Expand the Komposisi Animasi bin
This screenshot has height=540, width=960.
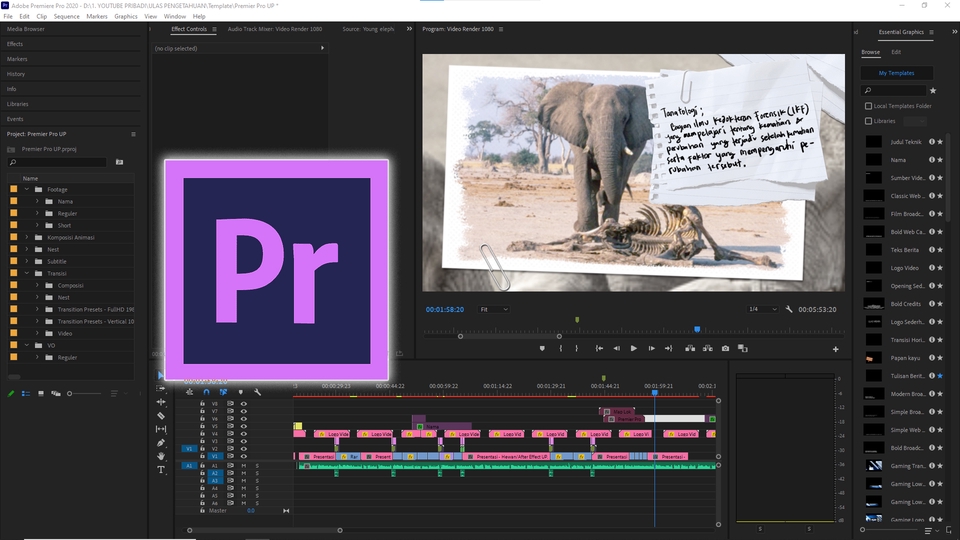click(x=27, y=237)
